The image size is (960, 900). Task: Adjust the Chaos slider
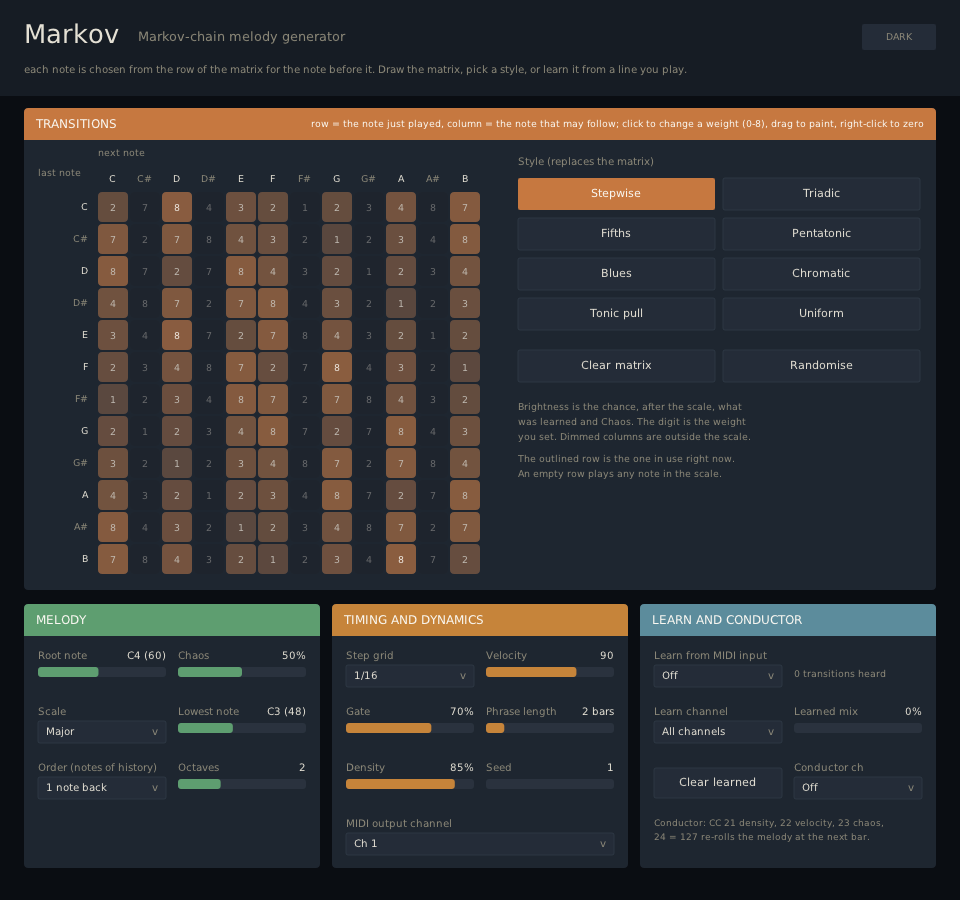click(242, 672)
